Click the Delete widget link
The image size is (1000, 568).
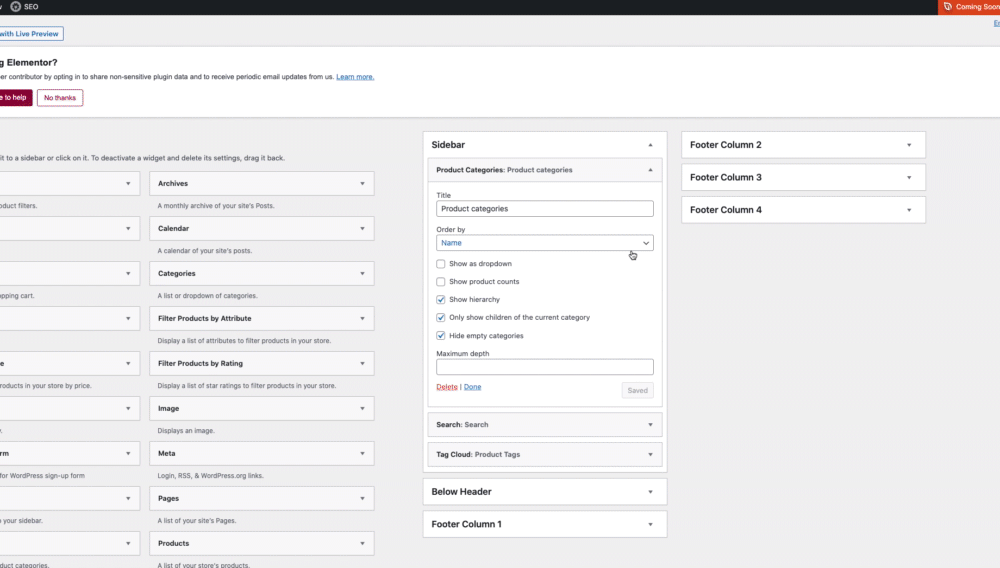pyautogui.click(x=447, y=387)
